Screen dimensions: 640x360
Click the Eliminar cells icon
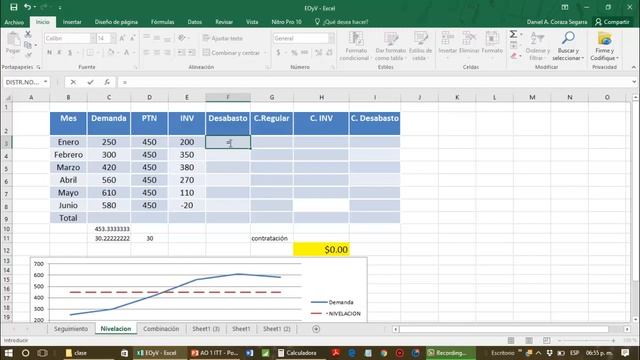click(x=469, y=38)
